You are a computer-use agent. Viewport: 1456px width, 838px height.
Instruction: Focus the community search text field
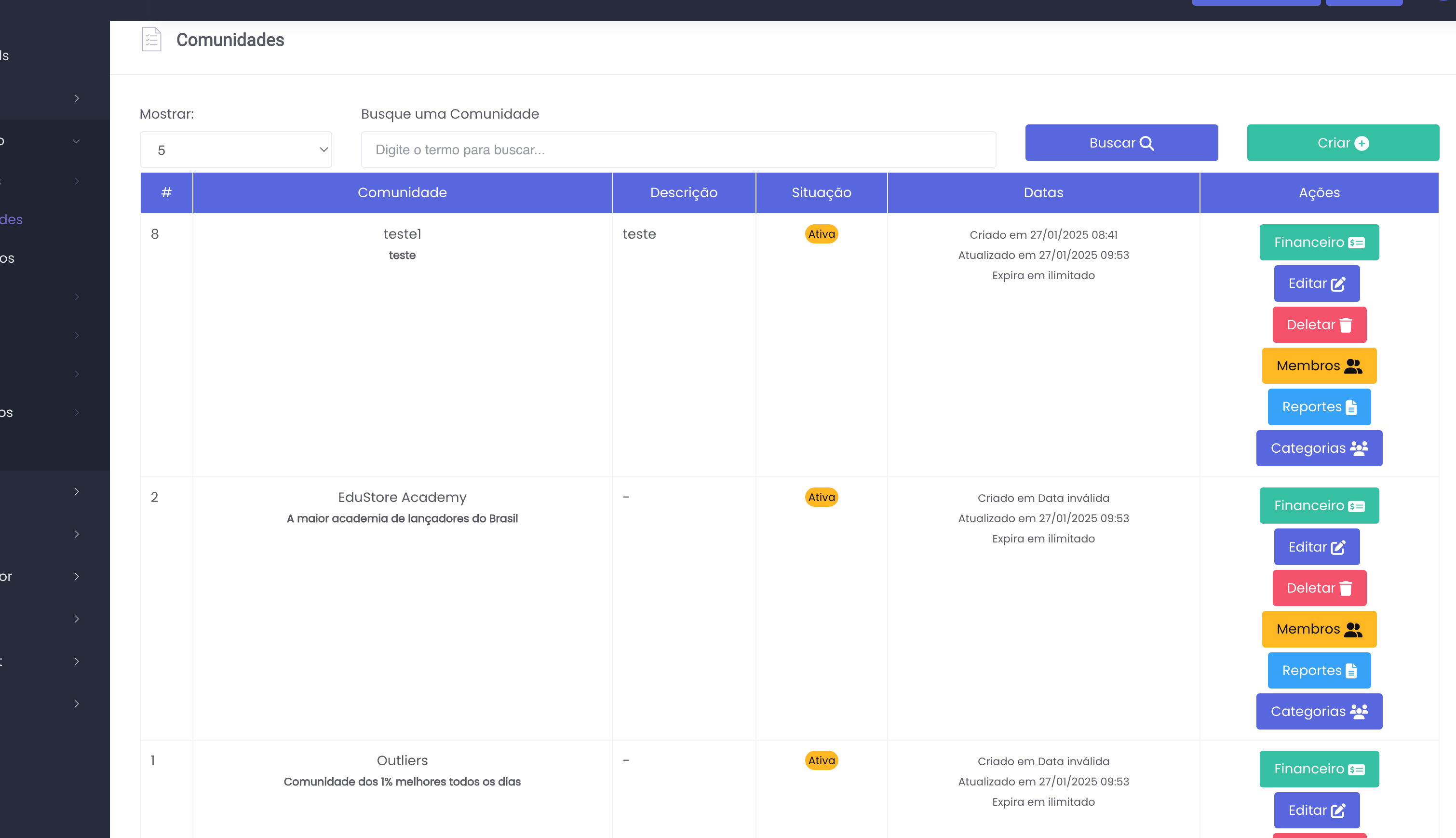point(678,149)
